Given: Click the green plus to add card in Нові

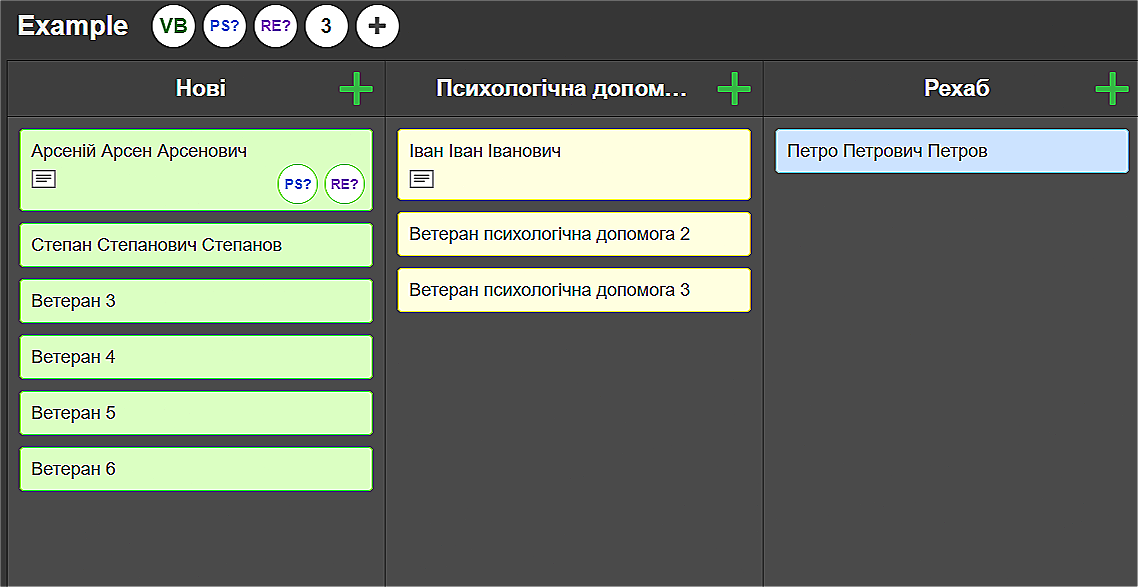Looking at the screenshot, I should [355, 88].
